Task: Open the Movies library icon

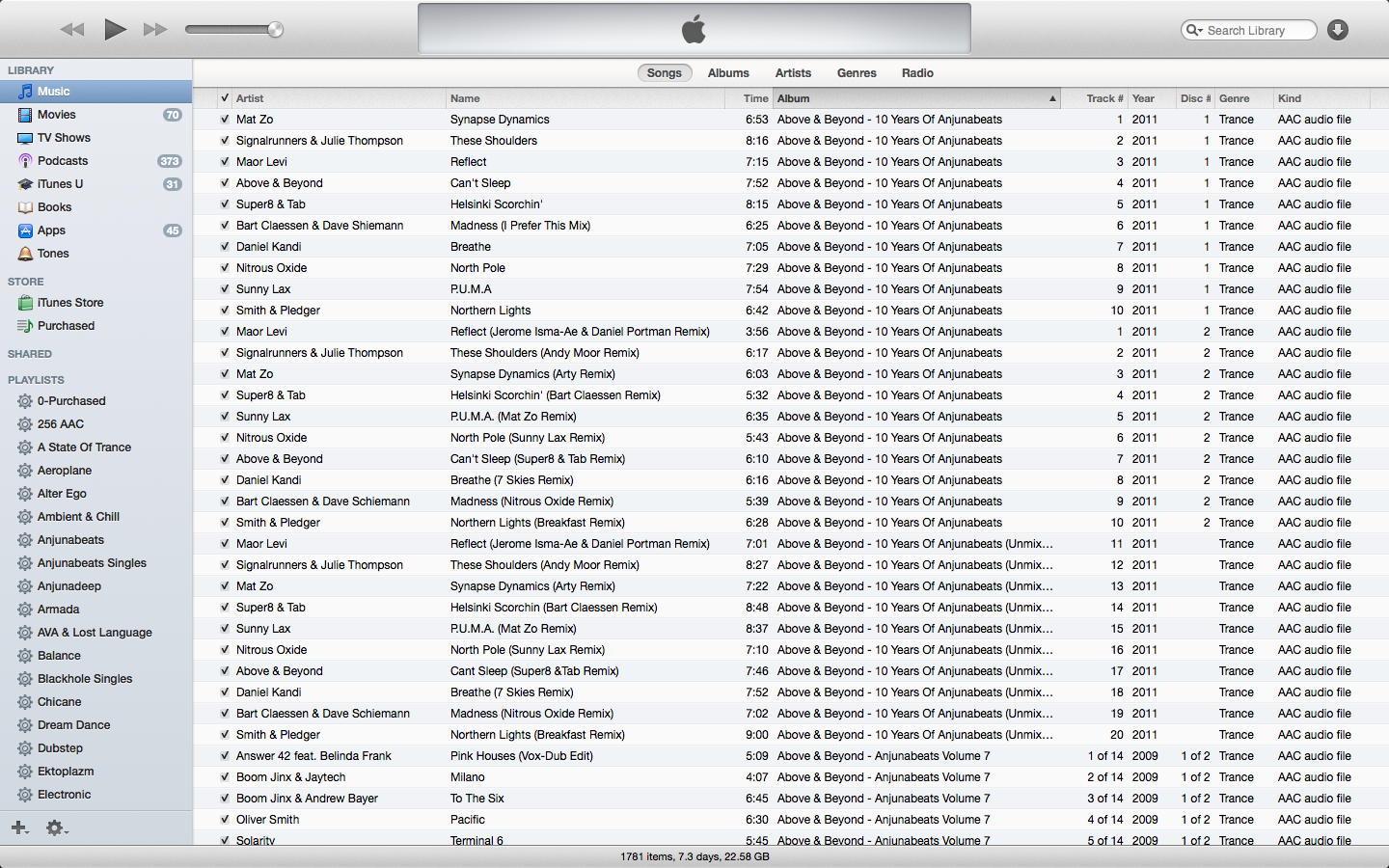Action: (x=25, y=115)
